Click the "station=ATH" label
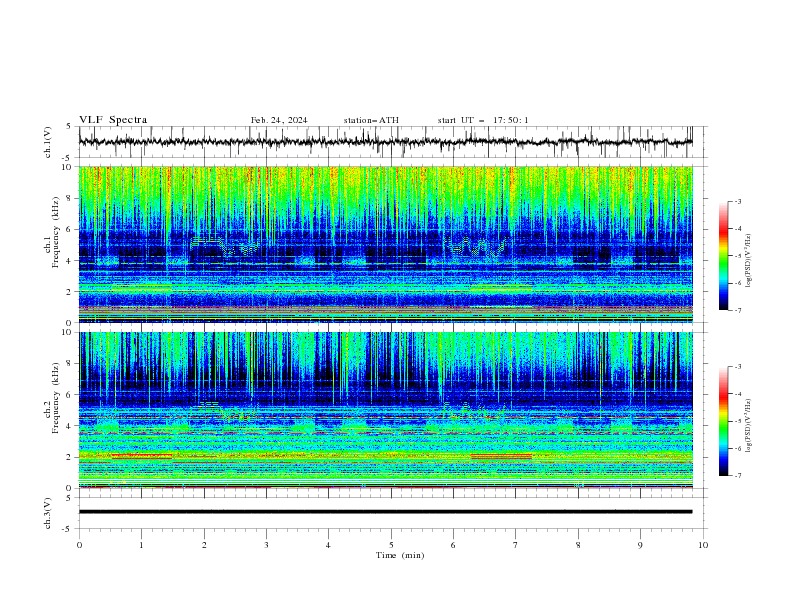This screenshot has height=612, width=792. [371, 120]
